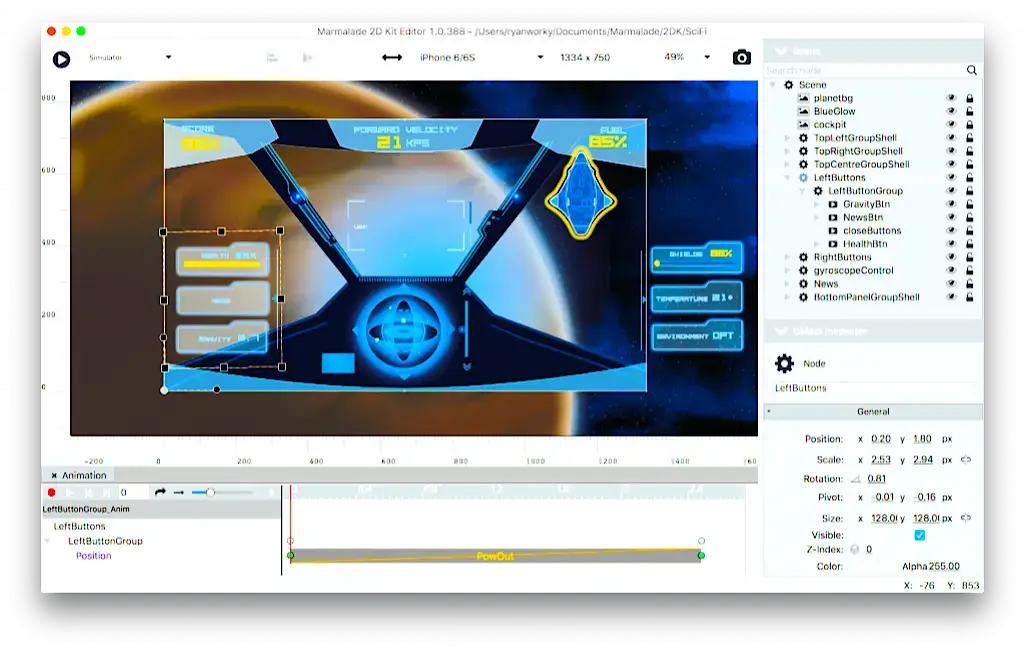Click the green end keyframe on the Position track

point(701,556)
